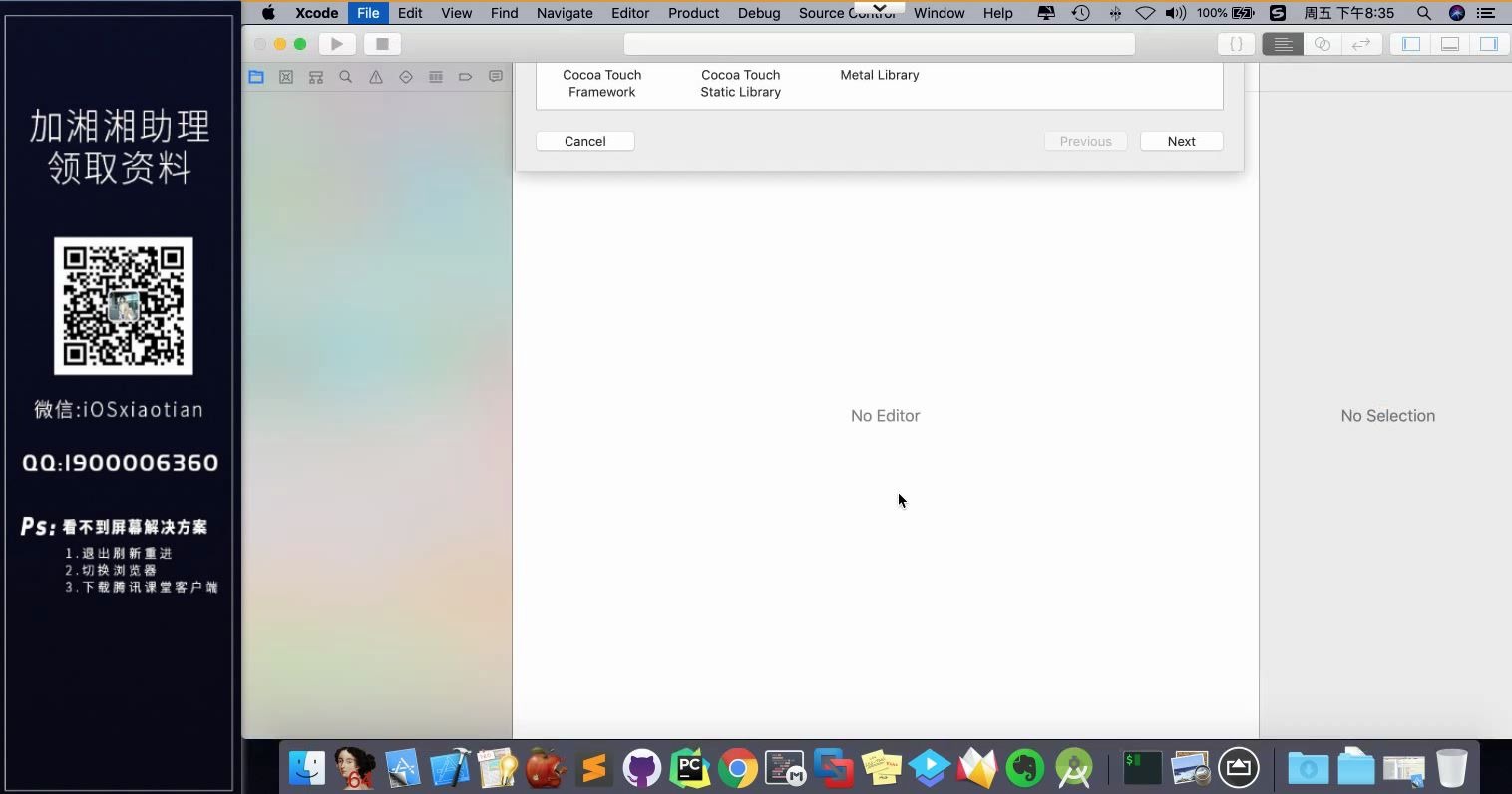Screen dimensions: 1512x794
Task: Open the Breakpoint navigator
Action: (x=466, y=77)
